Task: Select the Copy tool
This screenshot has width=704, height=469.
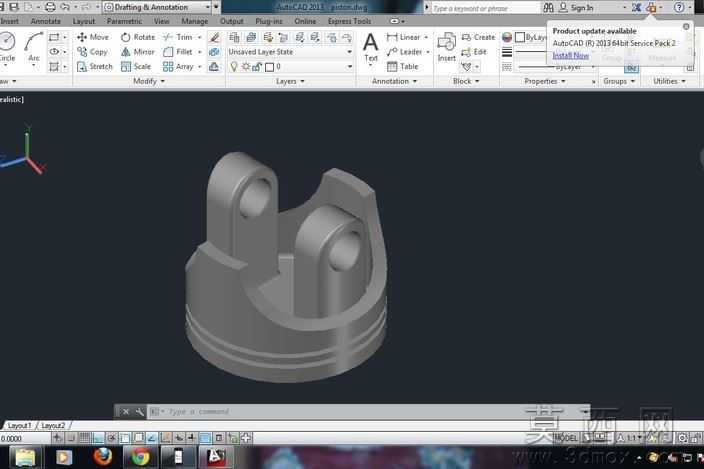Action: click(92, 52)
